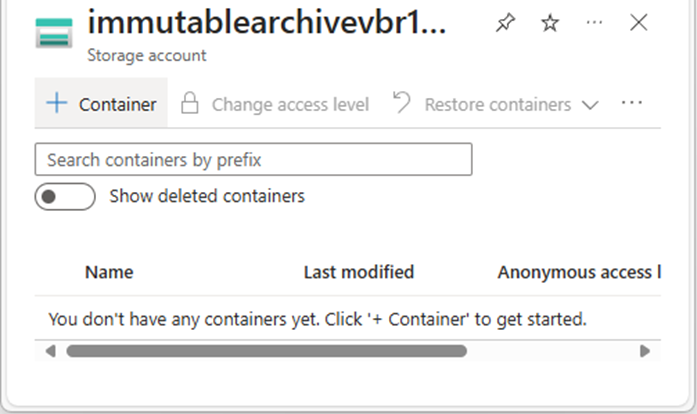Click the plus icon to add container
The width and height of the screenshot is (697, 414).
pos(57,103)
